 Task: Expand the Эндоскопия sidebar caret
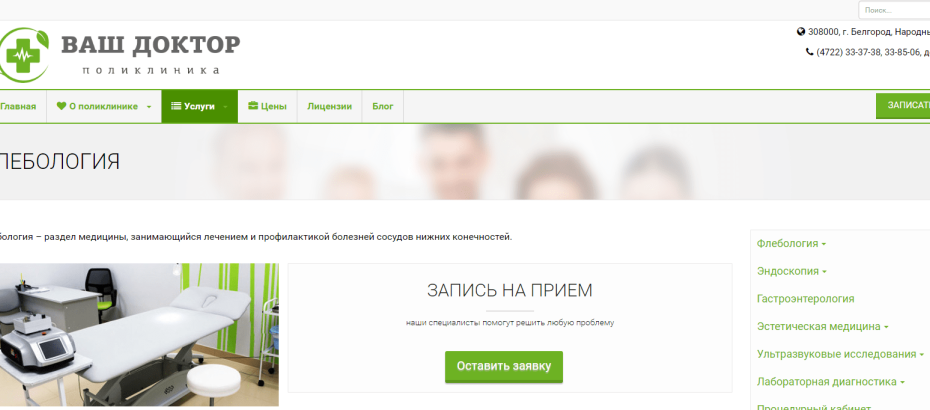[825, 272]
